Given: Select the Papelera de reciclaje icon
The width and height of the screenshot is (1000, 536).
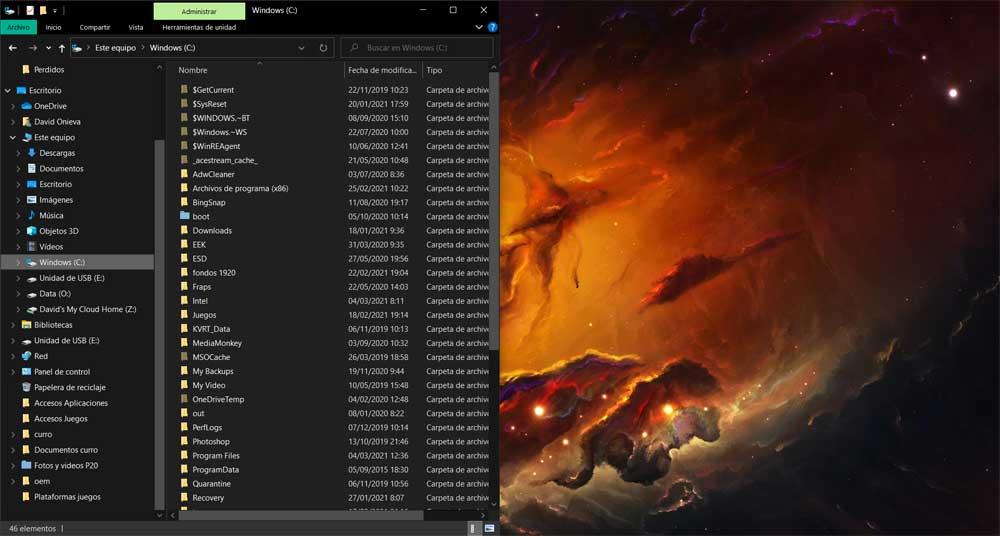Looking at the screenshot, I should tap(26, 387).
